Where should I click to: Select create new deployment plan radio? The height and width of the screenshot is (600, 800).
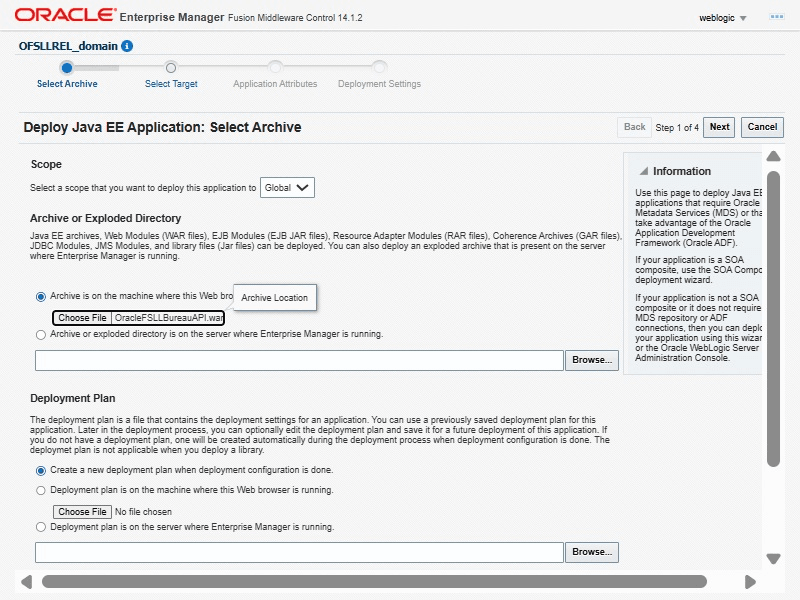[x=41, y=470]
